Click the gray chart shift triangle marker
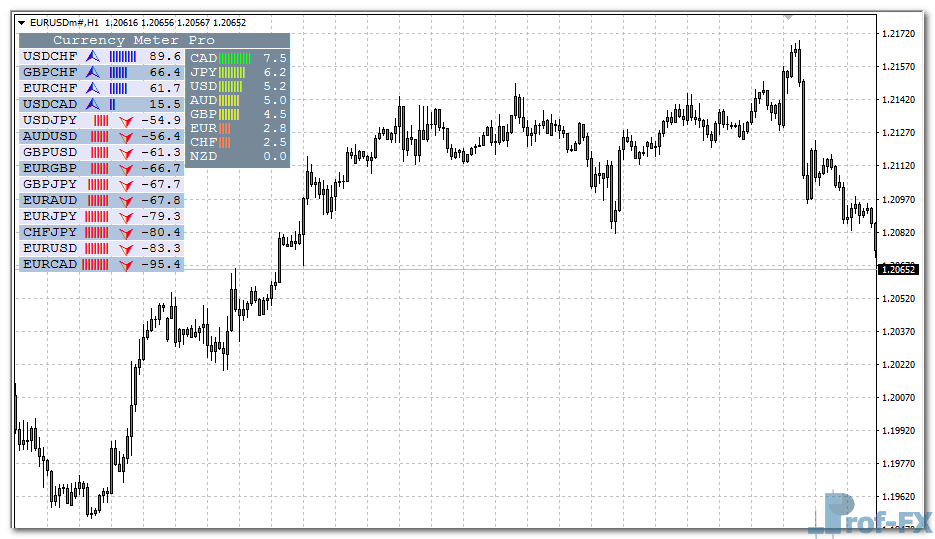Image resolution: width=935 pixels, height=539 pixels. pos(789,17)
